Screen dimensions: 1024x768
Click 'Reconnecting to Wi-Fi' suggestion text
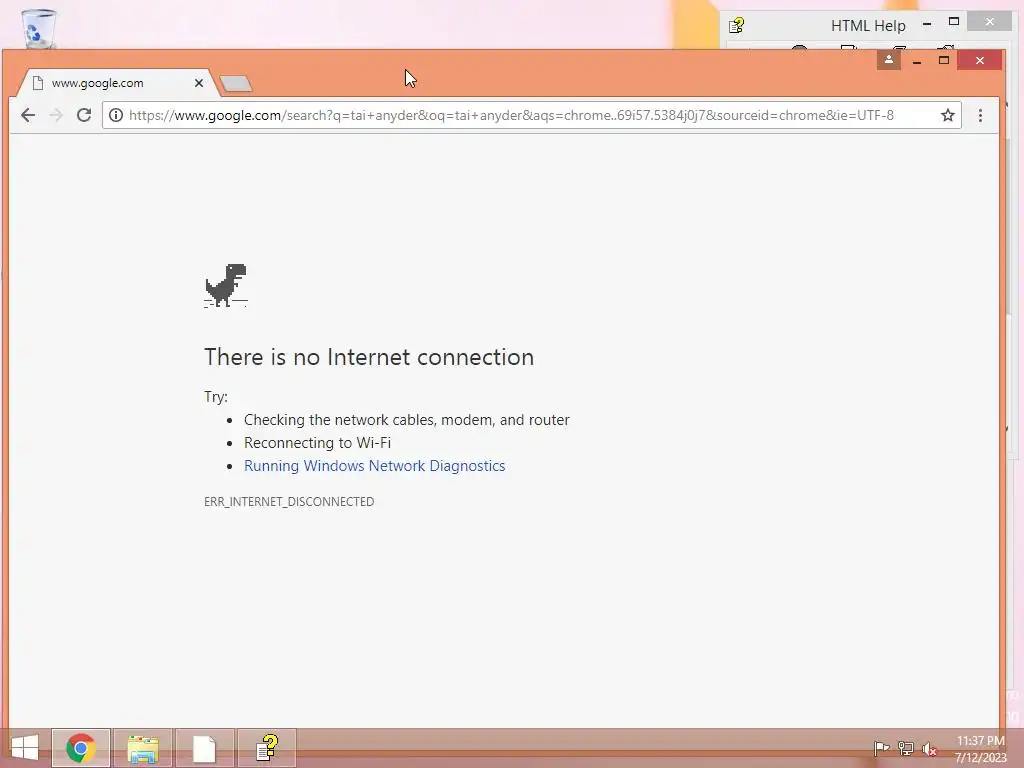click(x=317, y=443)
